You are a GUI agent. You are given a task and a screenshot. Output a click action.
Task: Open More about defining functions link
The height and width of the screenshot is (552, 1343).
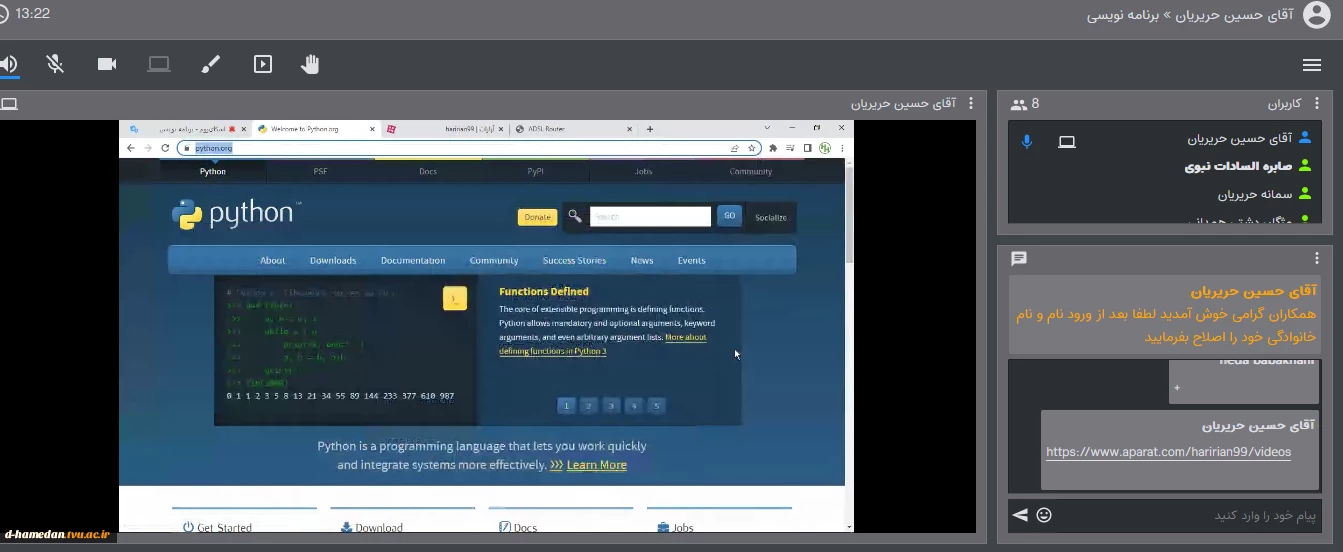(603, 344)
